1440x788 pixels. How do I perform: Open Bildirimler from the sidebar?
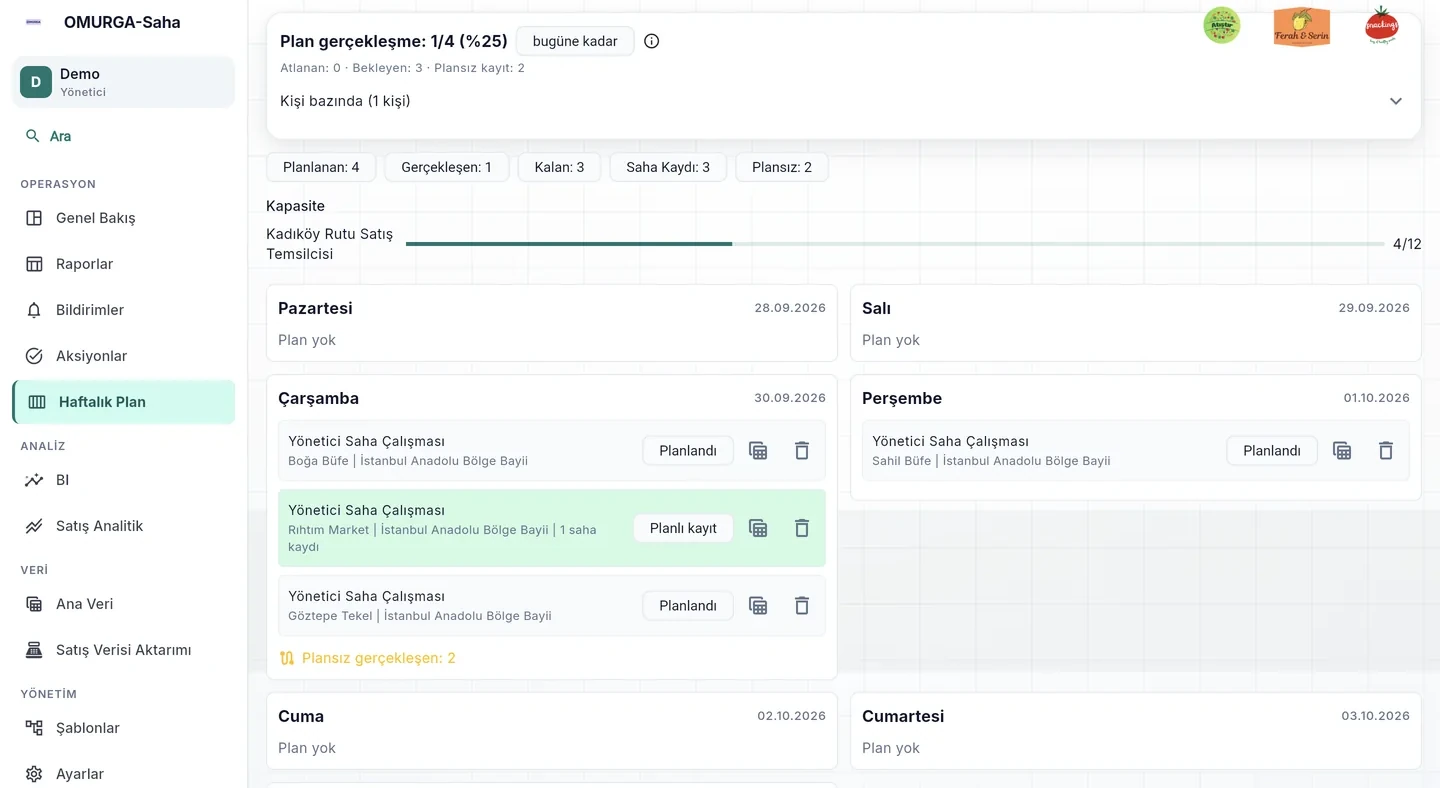coord(124,310)
